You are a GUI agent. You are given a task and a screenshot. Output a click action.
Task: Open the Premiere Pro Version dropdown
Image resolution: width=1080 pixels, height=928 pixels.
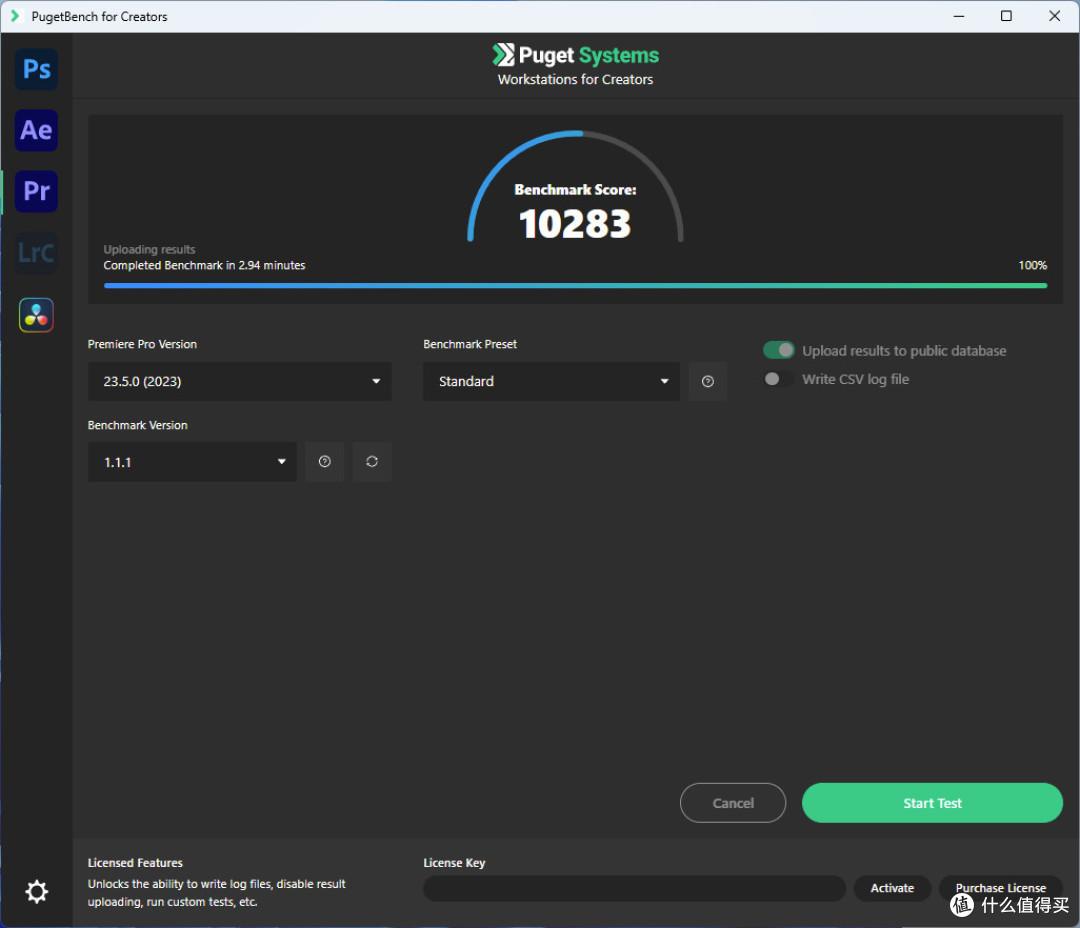[240, 381]
